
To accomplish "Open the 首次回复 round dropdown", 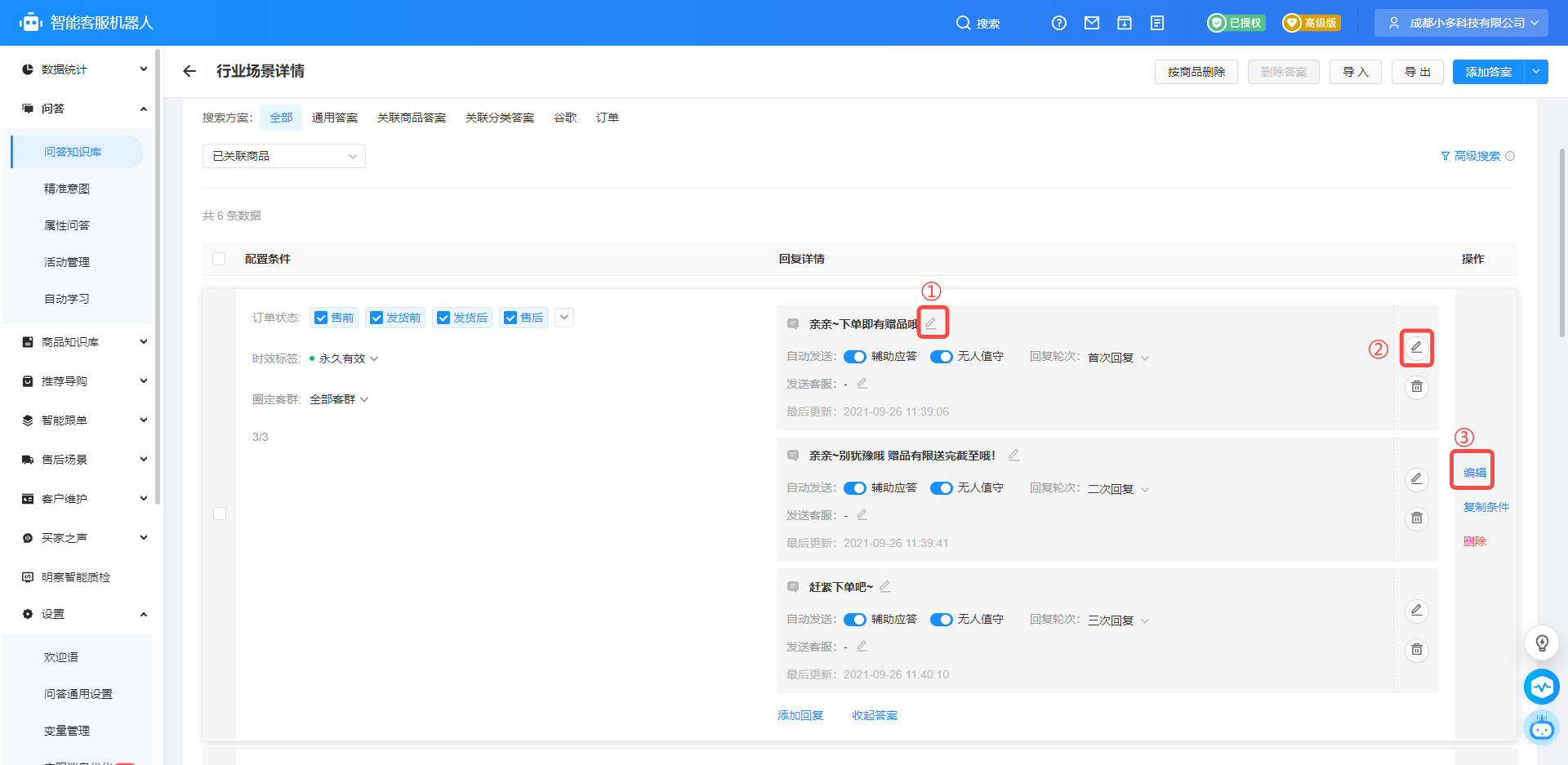I will click(1119, 358).
